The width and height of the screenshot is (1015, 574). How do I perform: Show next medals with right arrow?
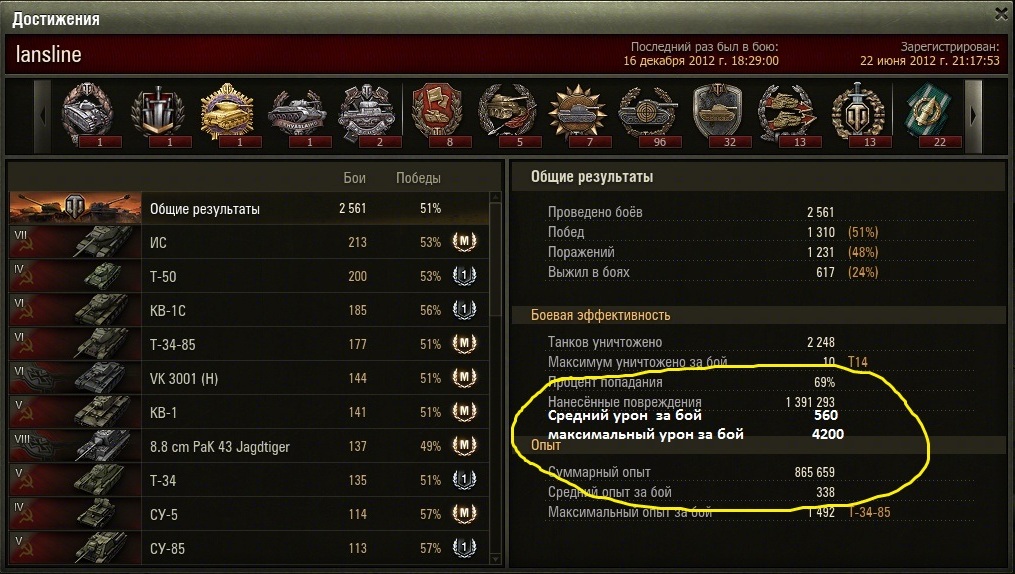tap(973, 116)
